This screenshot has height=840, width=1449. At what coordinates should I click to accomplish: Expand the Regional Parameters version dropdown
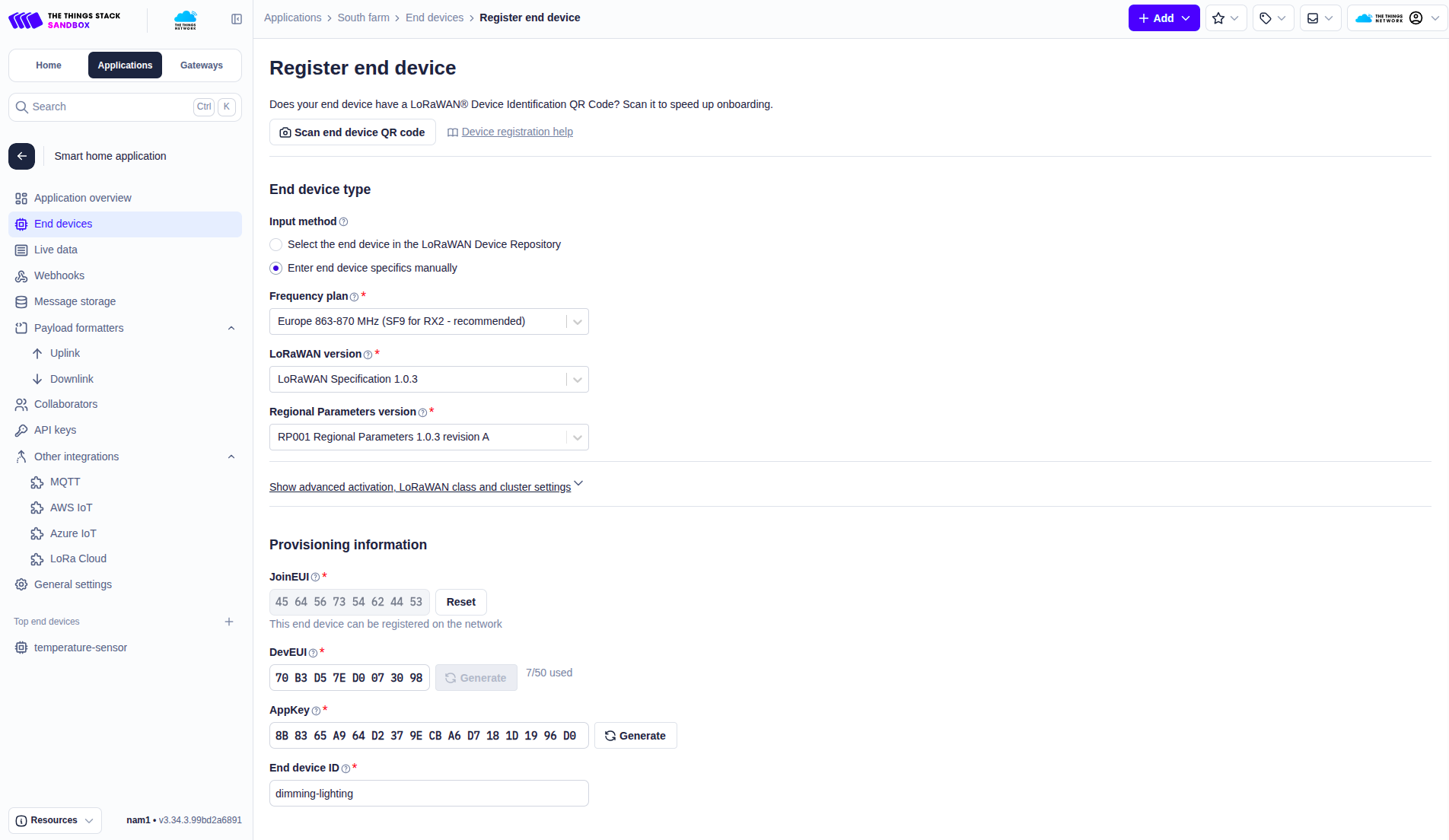pos(428,437)
